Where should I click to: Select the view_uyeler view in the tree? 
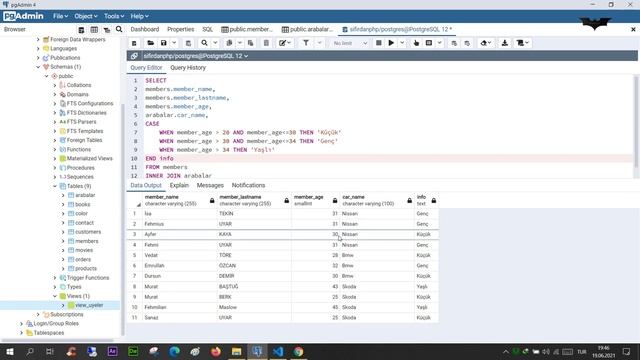coord(89,305)
